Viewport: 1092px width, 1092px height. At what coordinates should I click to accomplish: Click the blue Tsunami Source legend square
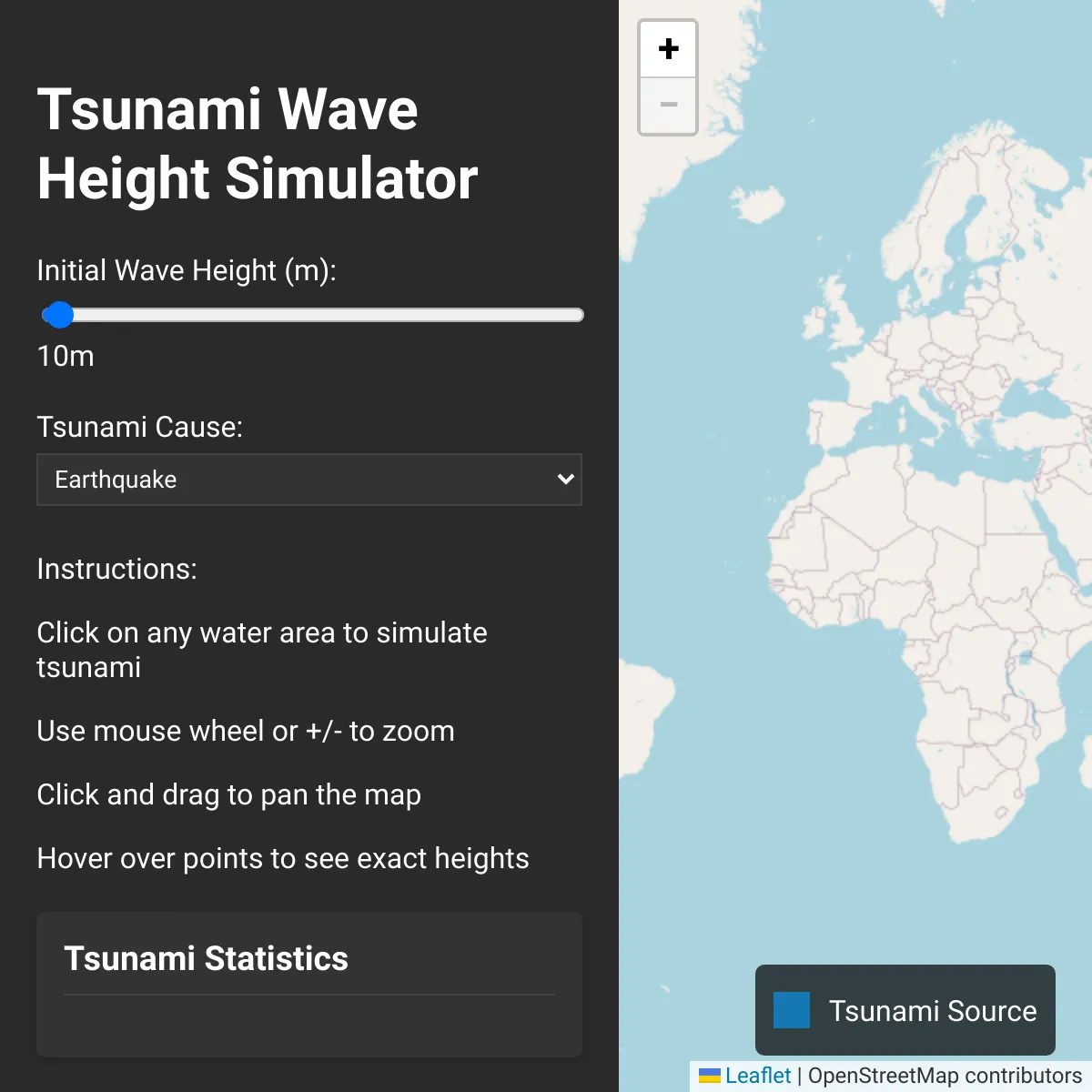click(791, 1010)
